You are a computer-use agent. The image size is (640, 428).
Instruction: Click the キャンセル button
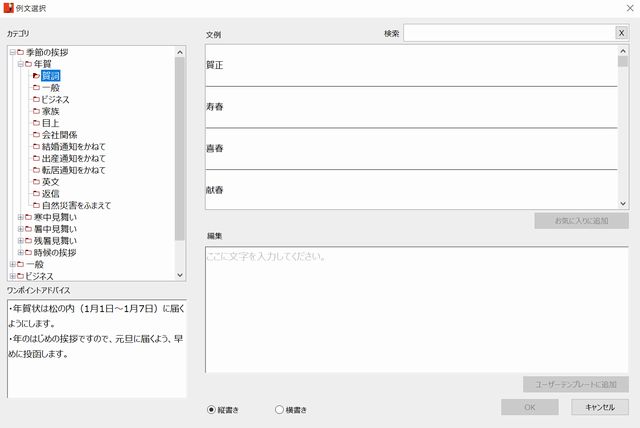[x=600, y=407]
